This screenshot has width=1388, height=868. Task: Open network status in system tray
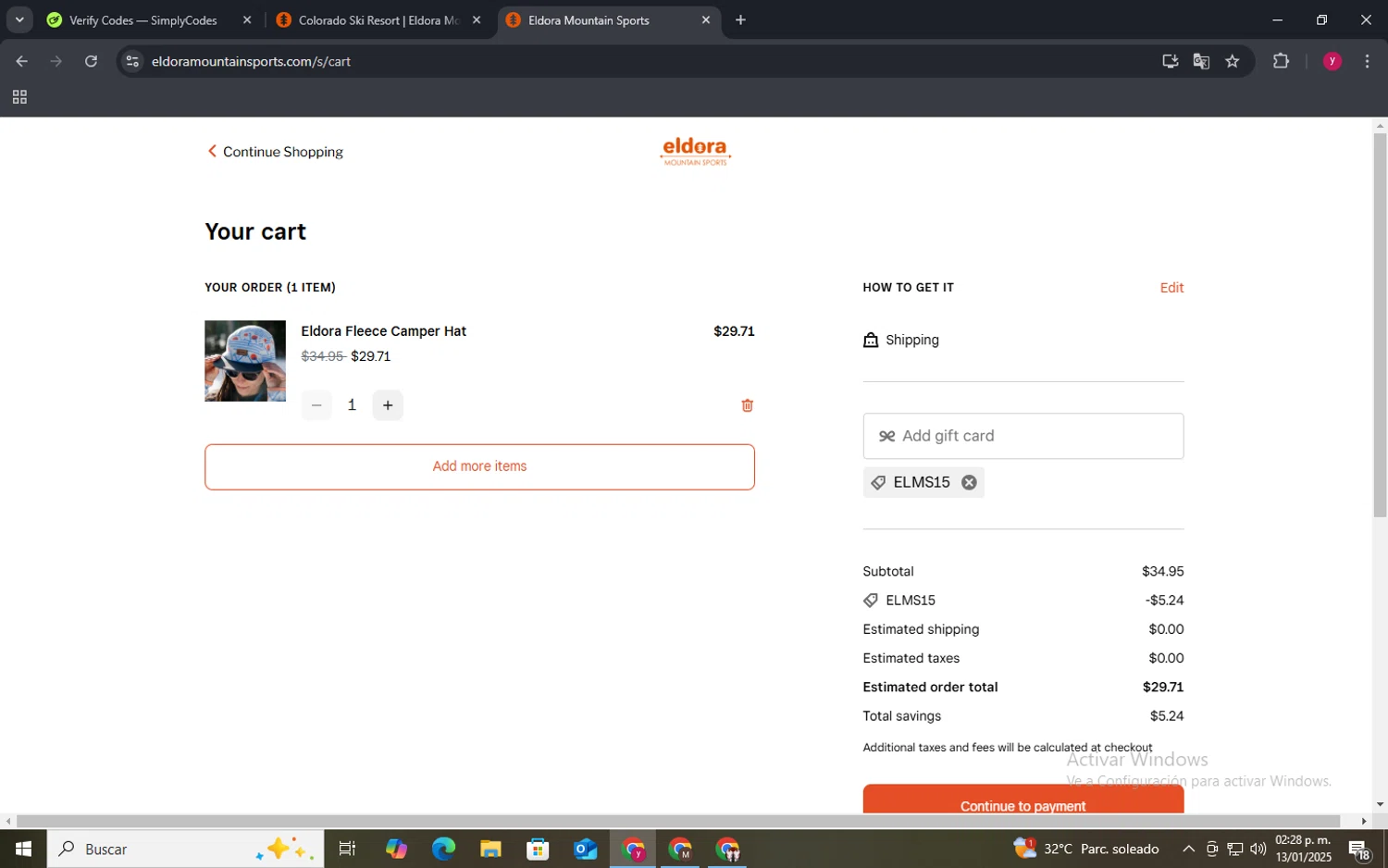click(x=1234, y=849)
